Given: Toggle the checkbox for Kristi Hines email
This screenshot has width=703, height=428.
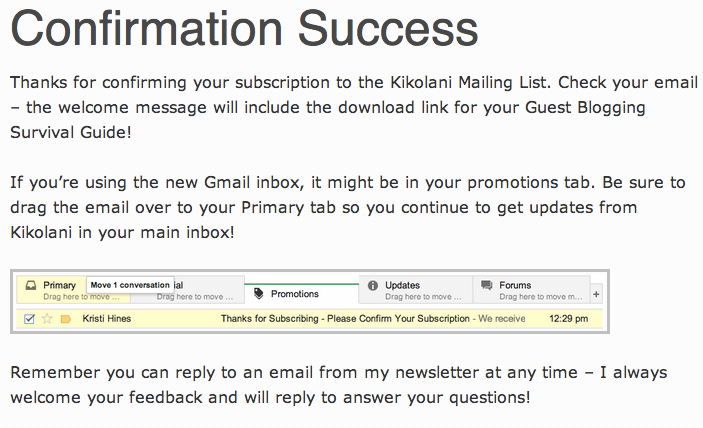Looking at the screenshot, I should point(29,319).
